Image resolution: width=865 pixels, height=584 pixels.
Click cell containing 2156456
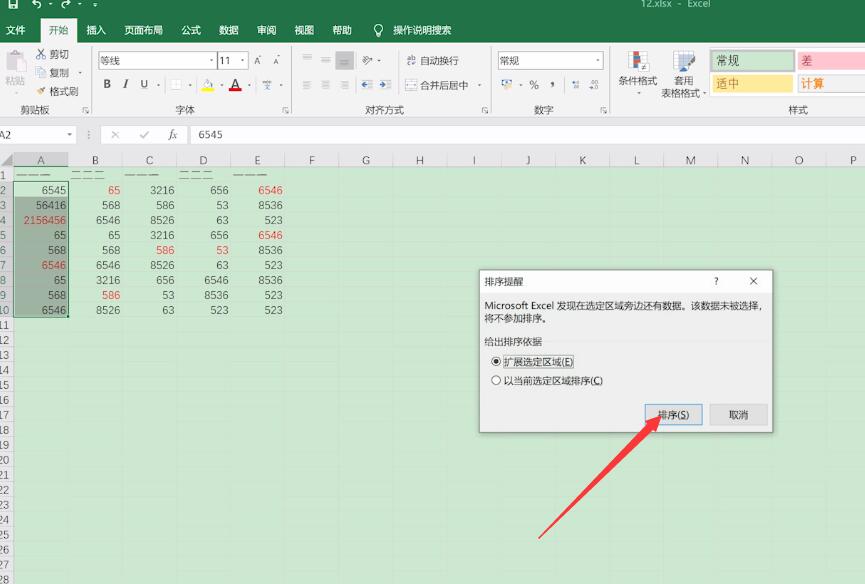41,220
